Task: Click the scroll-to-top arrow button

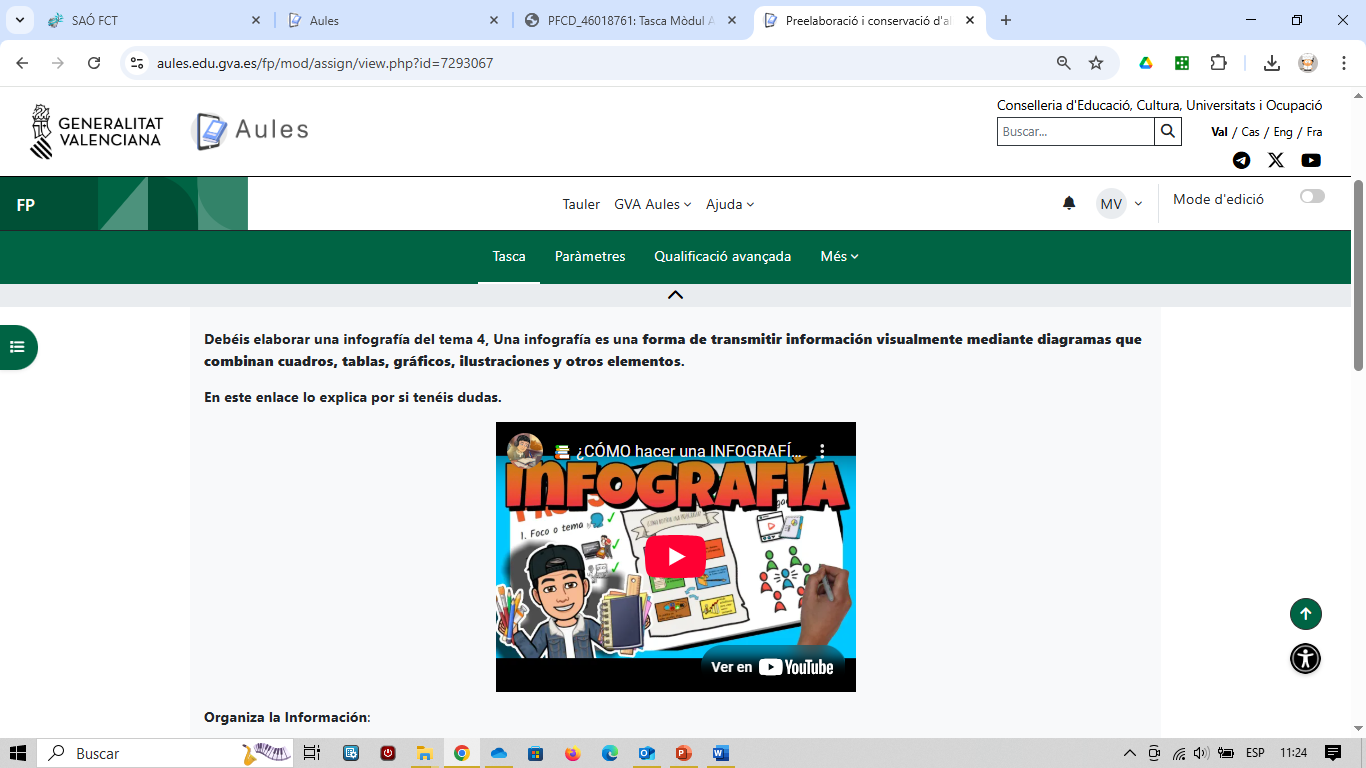Action: 1305,614
